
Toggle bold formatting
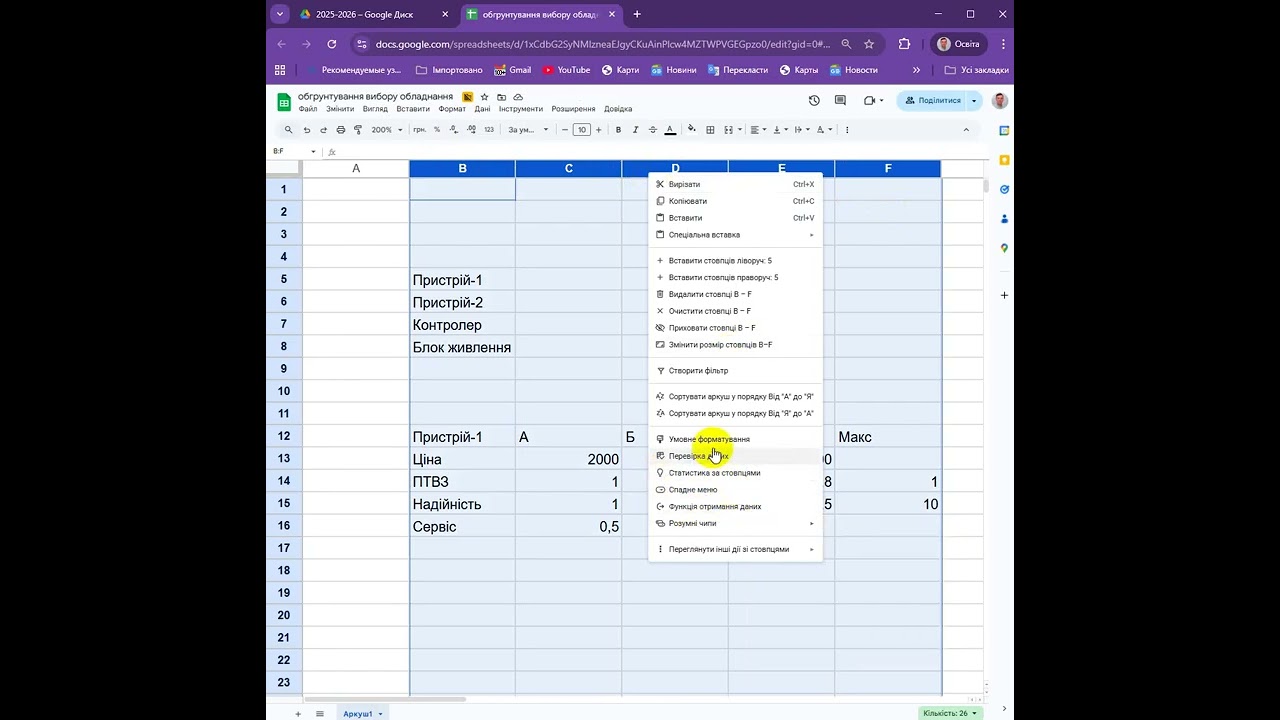point(618,130)
